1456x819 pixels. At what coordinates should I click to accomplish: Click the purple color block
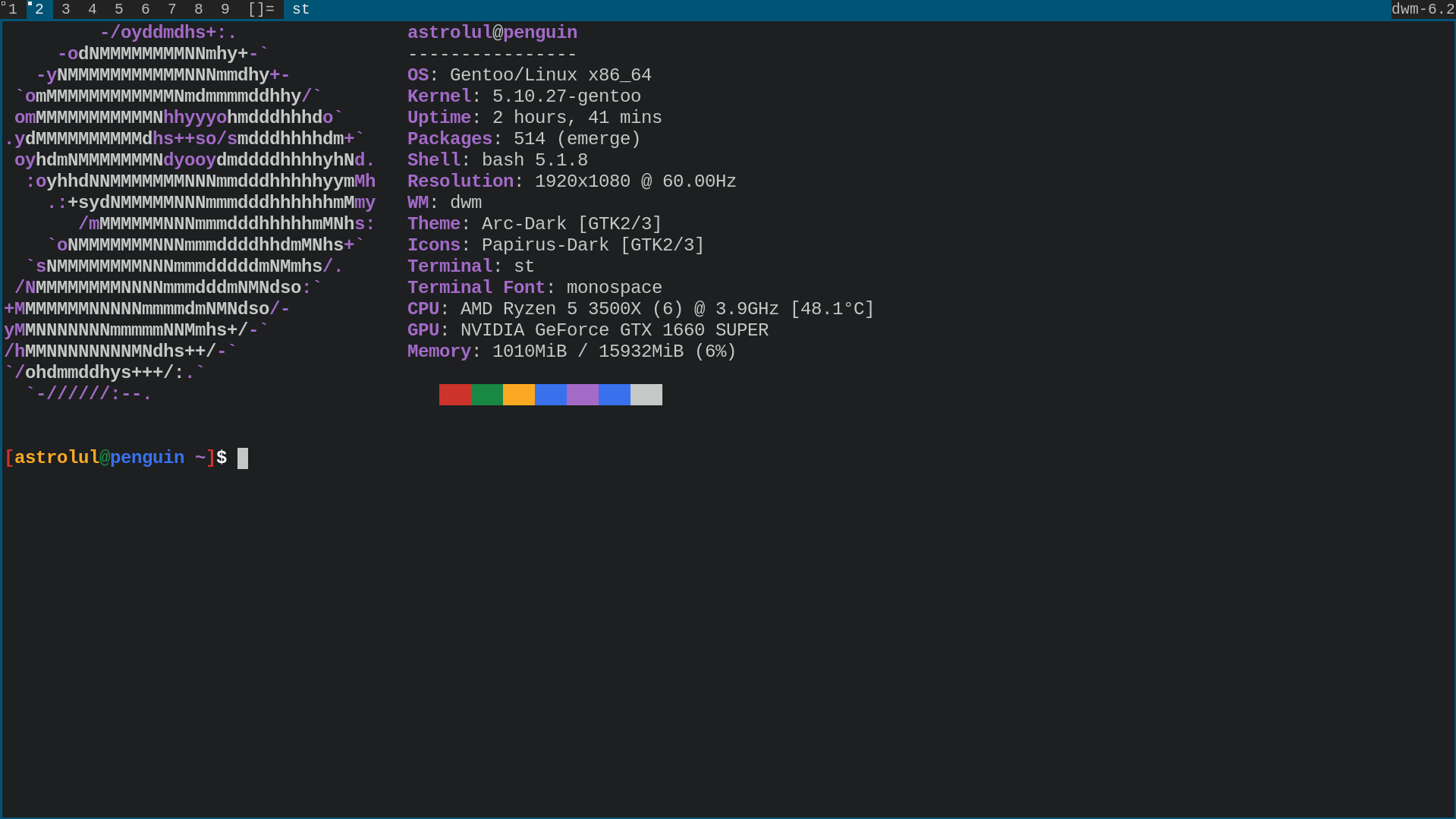click(583, 395)
